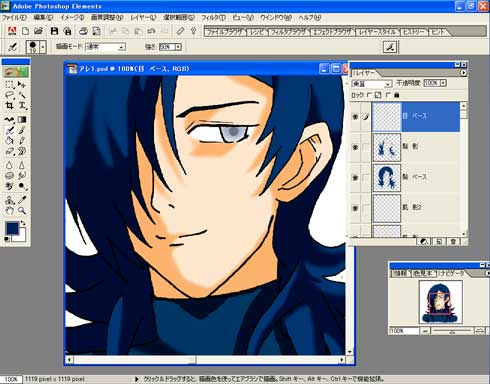Select the Pencil tool
This screenshot has height=384, width=490.
(x=22, y=141)
